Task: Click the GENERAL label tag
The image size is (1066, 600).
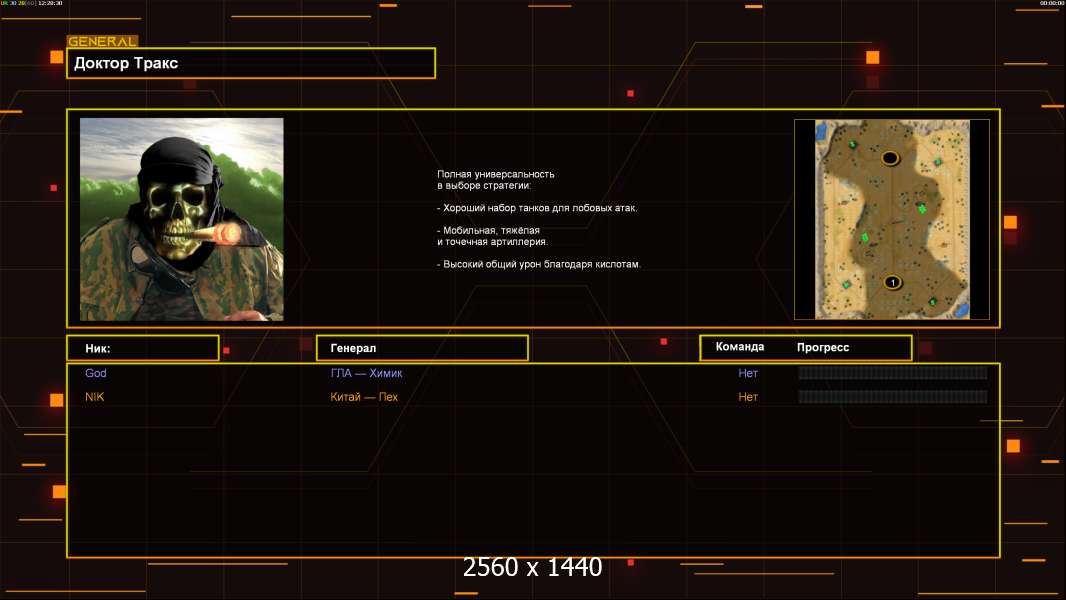Action: (102, 42)
